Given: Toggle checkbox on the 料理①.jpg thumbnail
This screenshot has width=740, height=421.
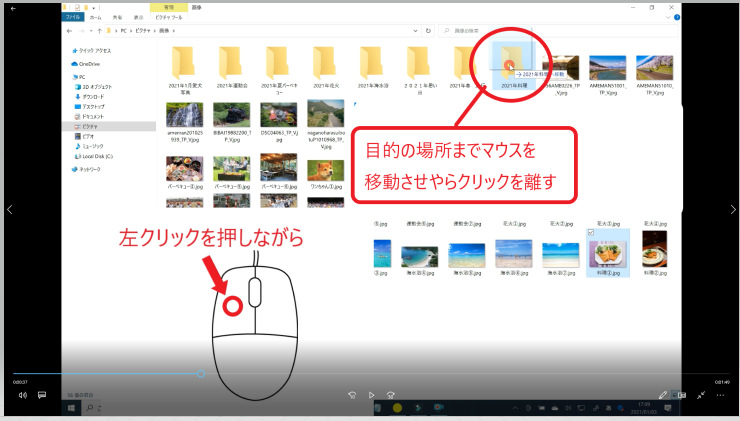Looking at the screenshot, I should (591, 232).
